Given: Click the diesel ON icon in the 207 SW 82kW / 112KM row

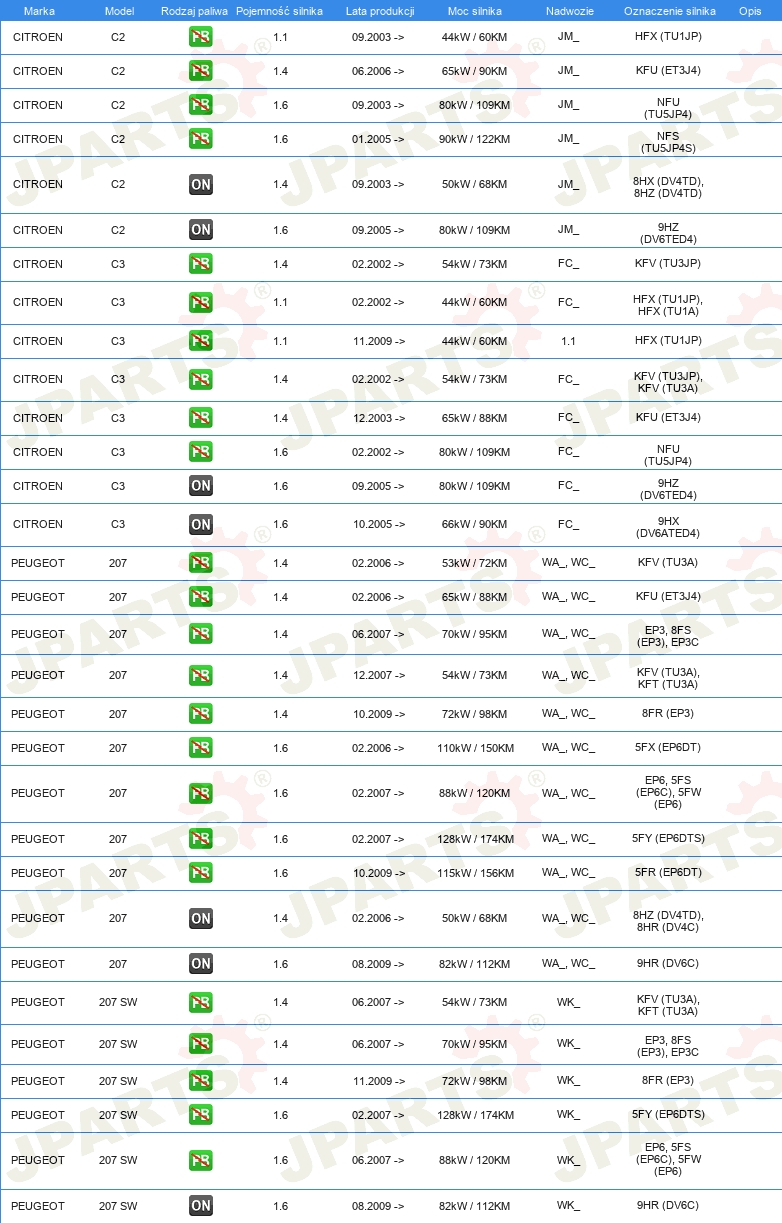Looking at the screenshot, I should click(201, 1206).
